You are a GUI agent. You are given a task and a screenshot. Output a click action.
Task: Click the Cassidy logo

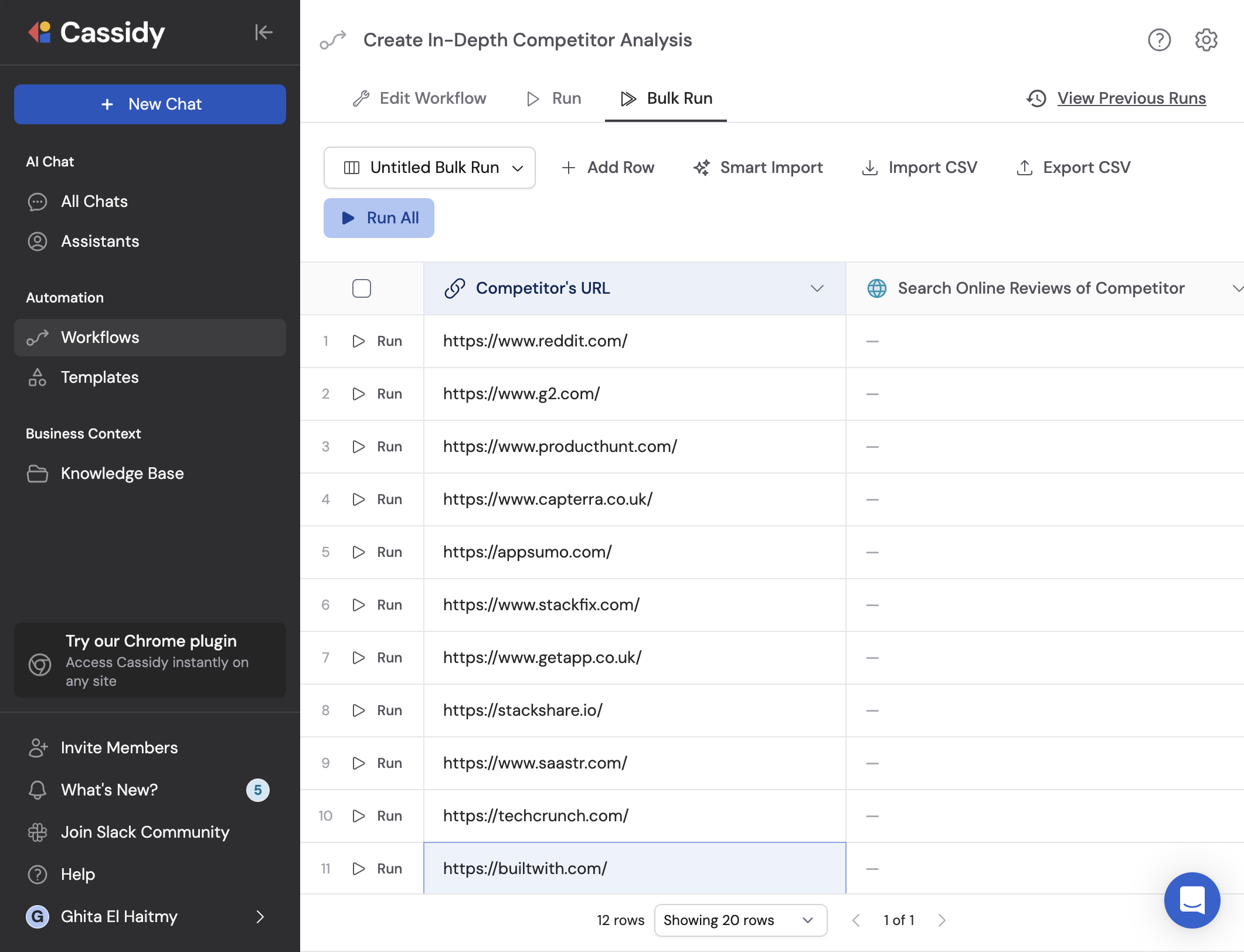click(x=97, y=32)
